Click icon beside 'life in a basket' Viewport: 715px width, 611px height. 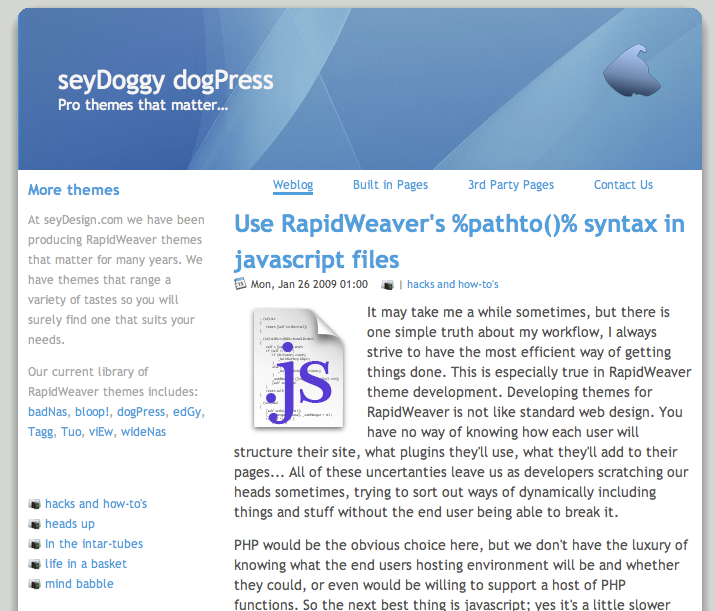[35, 564]
